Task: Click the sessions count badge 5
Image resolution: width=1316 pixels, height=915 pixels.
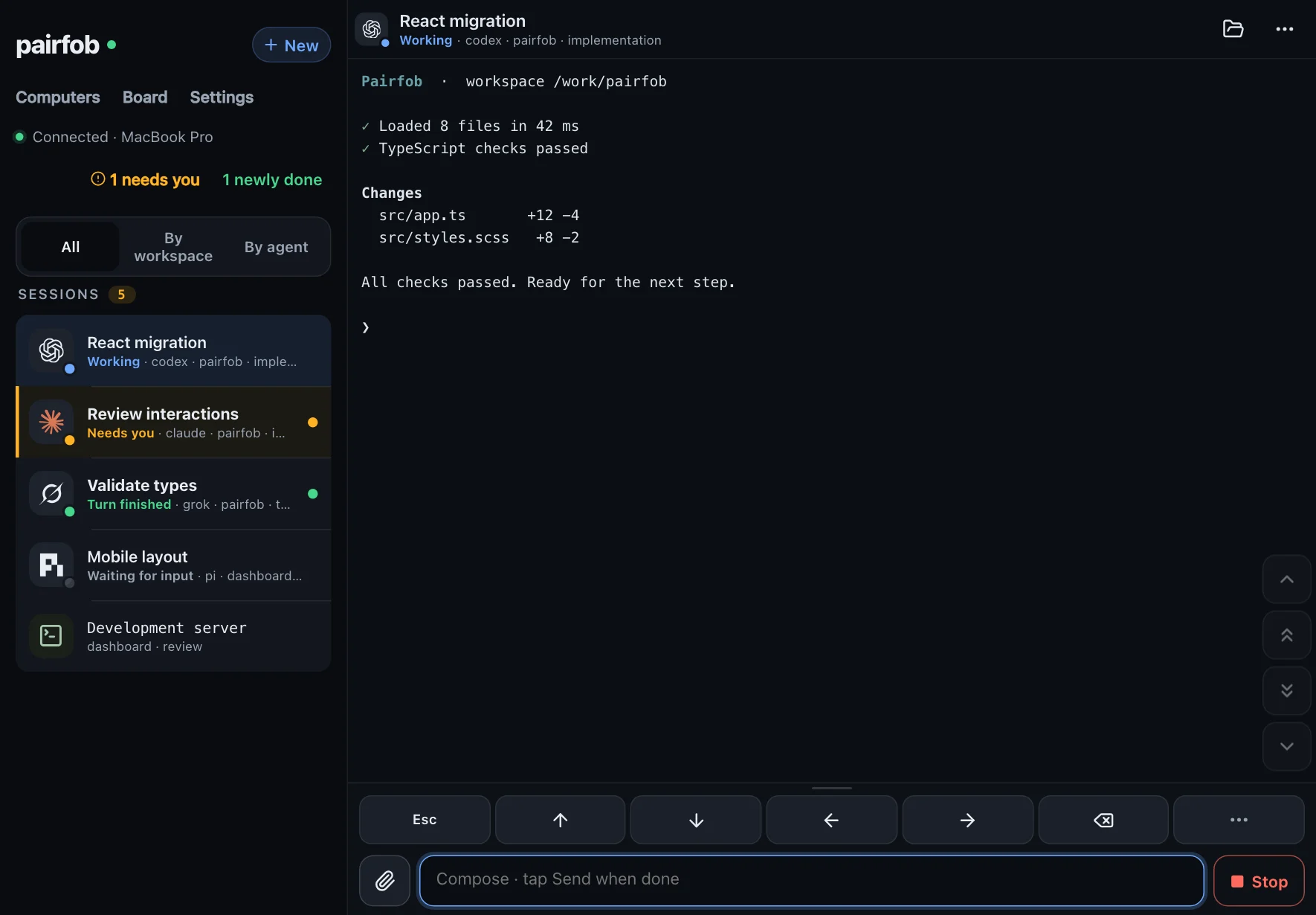Action: point(122,295)
